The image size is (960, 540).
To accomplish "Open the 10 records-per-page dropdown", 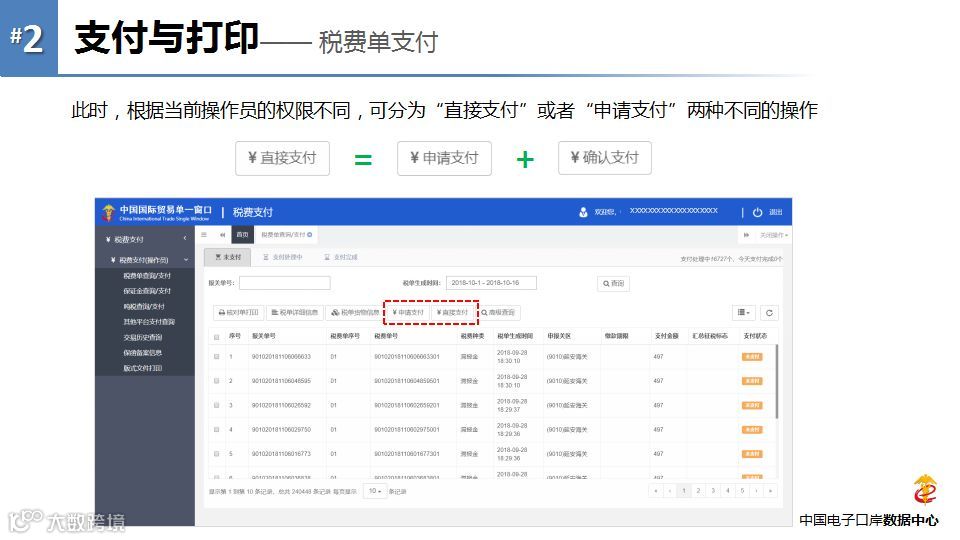I will (375, 491).
